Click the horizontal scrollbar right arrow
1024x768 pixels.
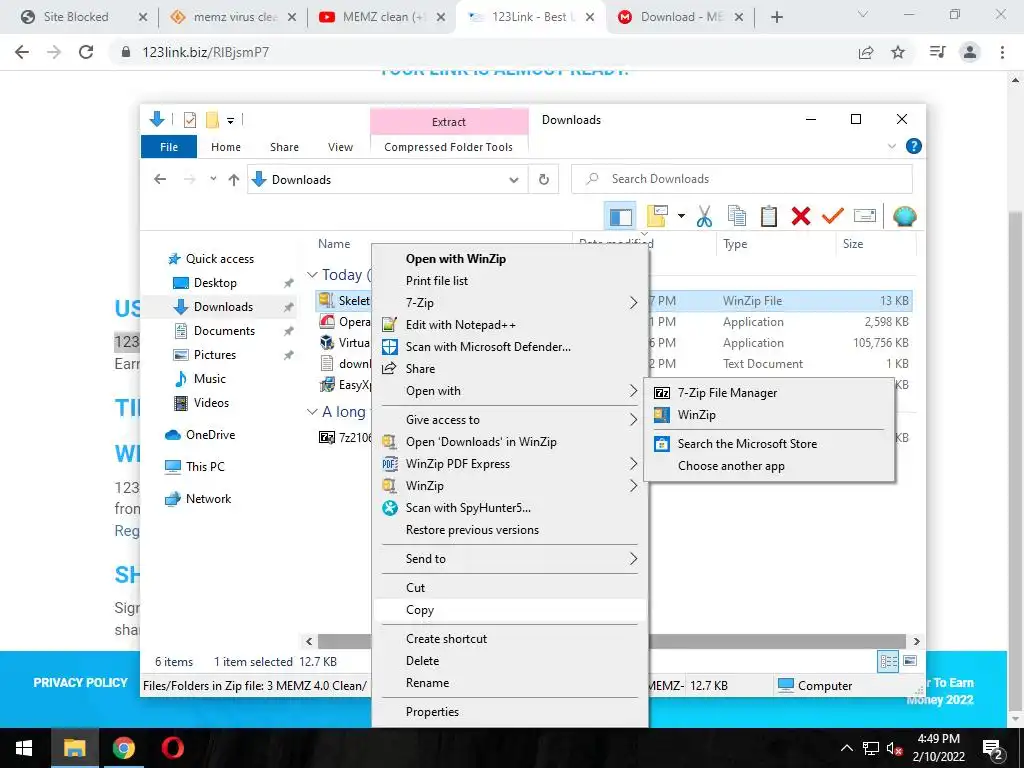[916, 641]
